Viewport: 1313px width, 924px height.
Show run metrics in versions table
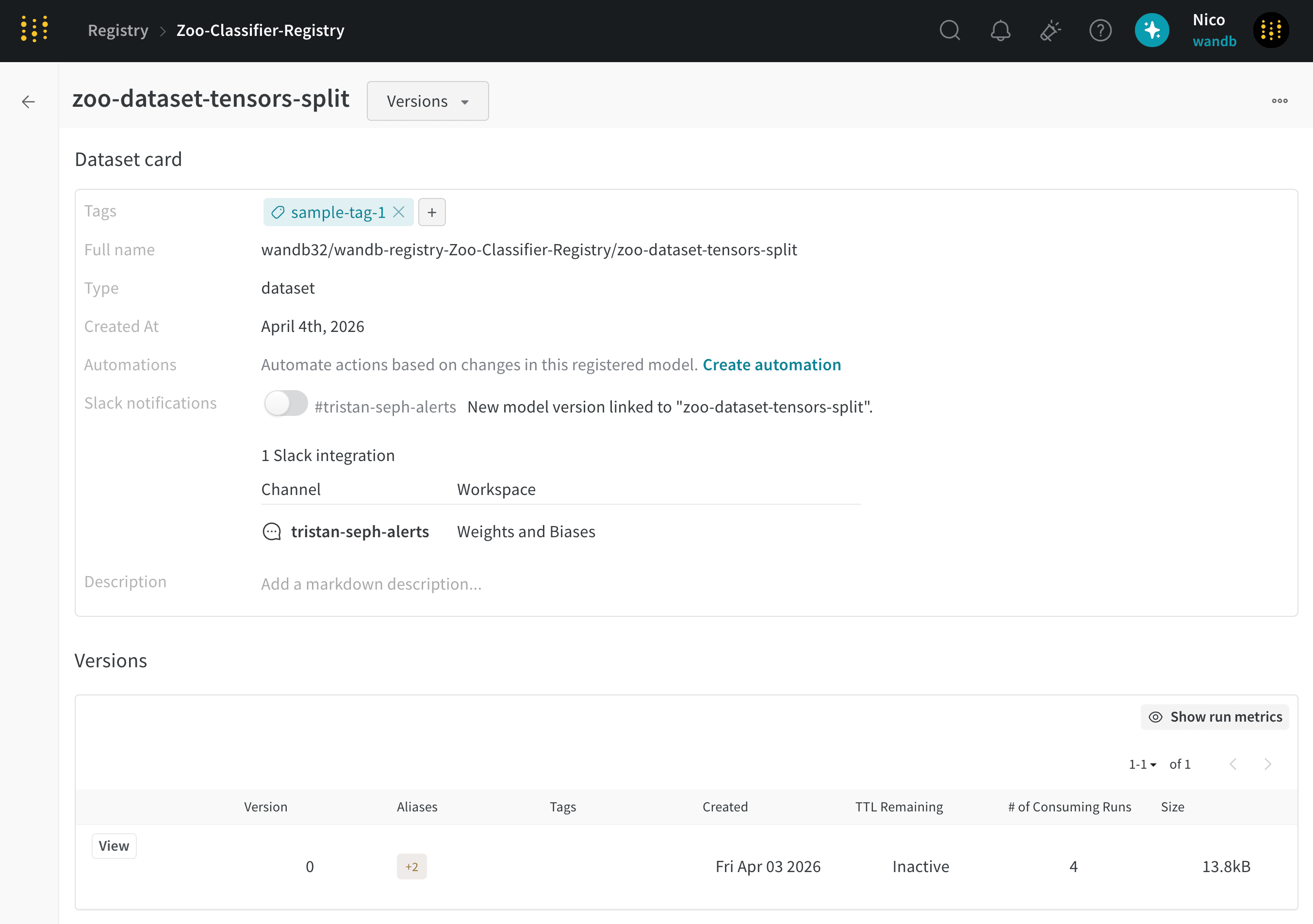point(1215,717)
